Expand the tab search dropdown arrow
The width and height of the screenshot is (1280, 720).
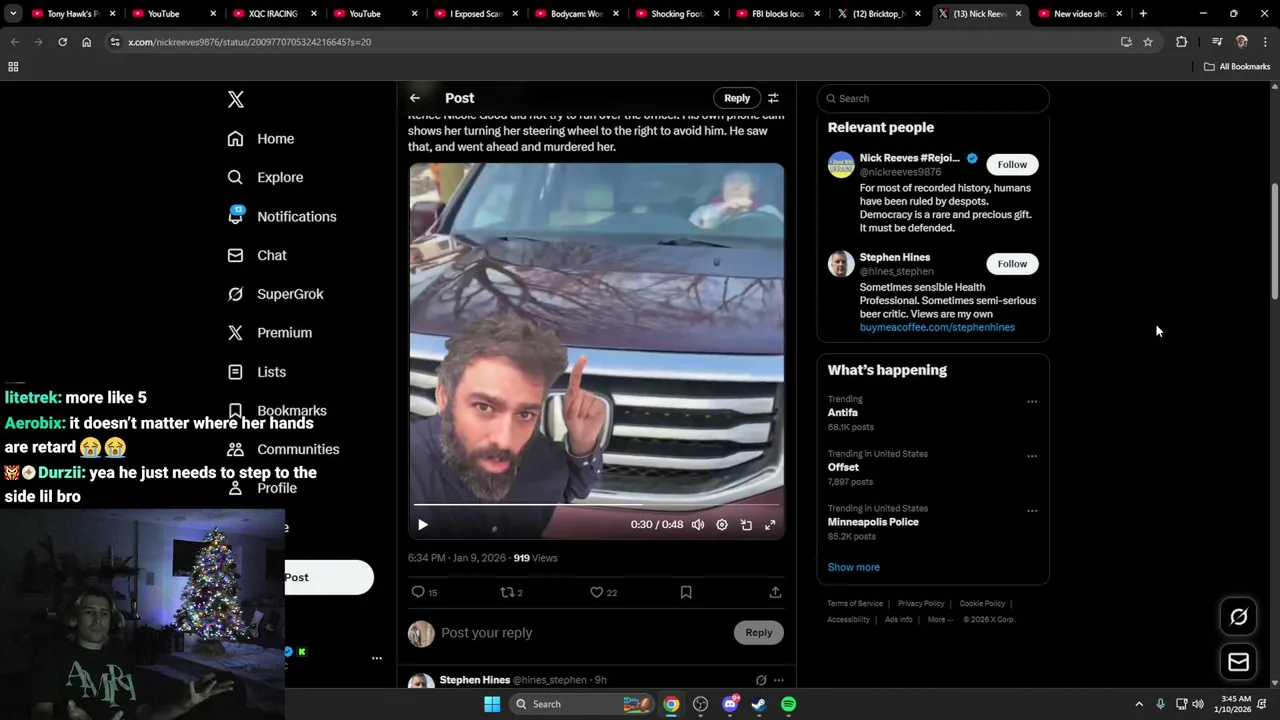(x=13, y=14)
